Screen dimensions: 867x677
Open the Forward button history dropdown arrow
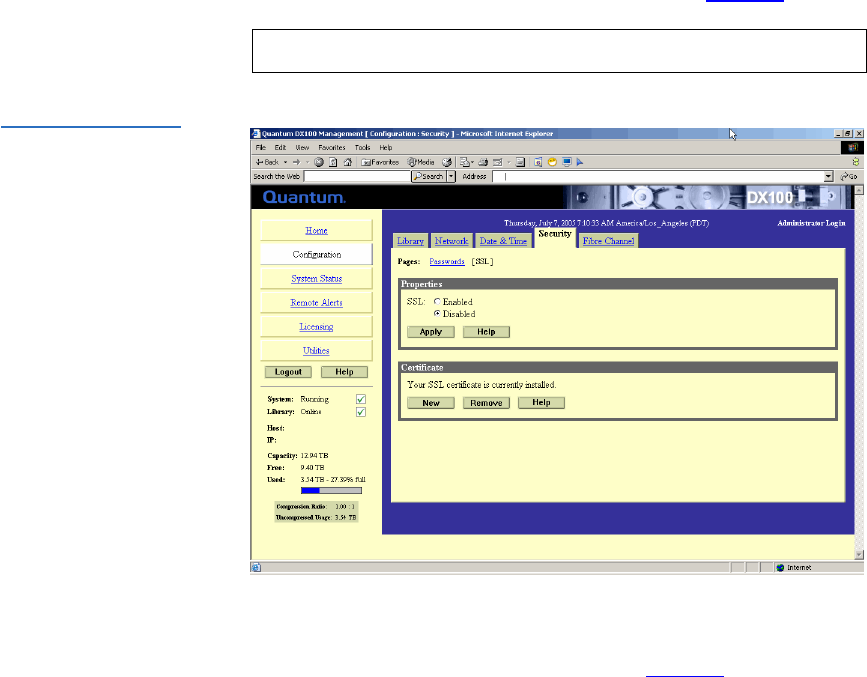(307, 162)
